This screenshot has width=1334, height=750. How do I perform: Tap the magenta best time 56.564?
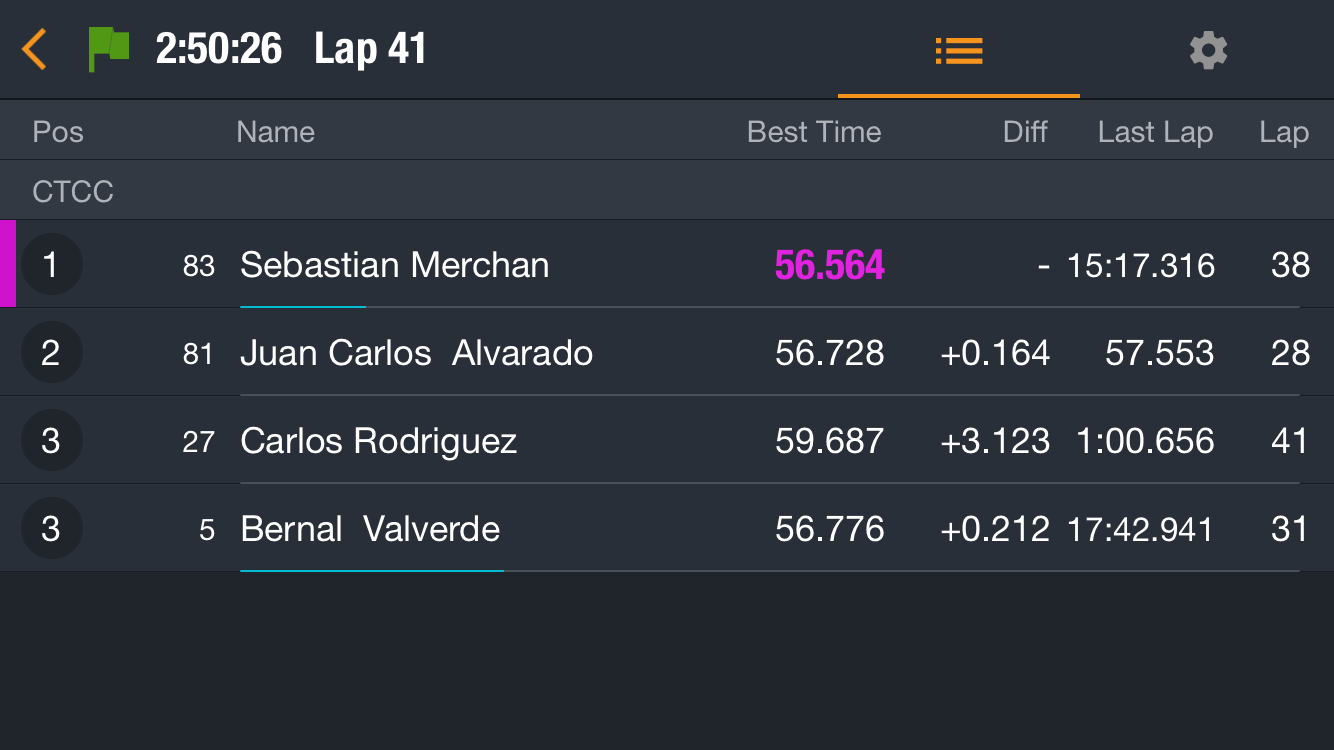tap(829, 265)
